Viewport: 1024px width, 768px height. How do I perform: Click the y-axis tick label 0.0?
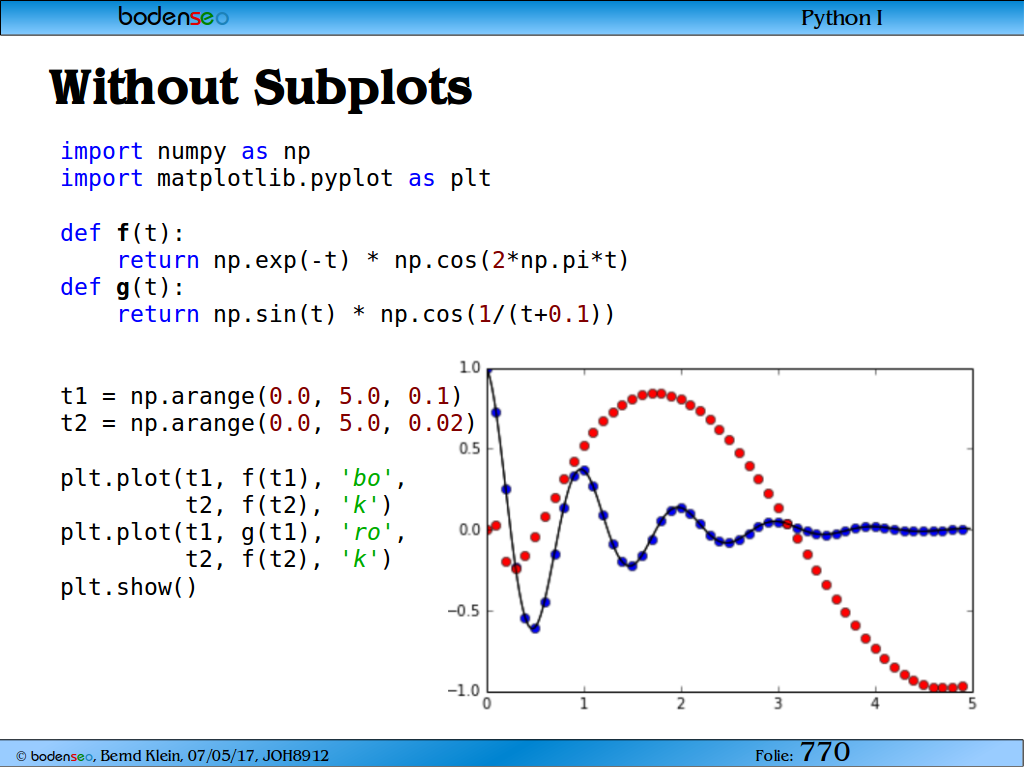(x=470, y=530)
